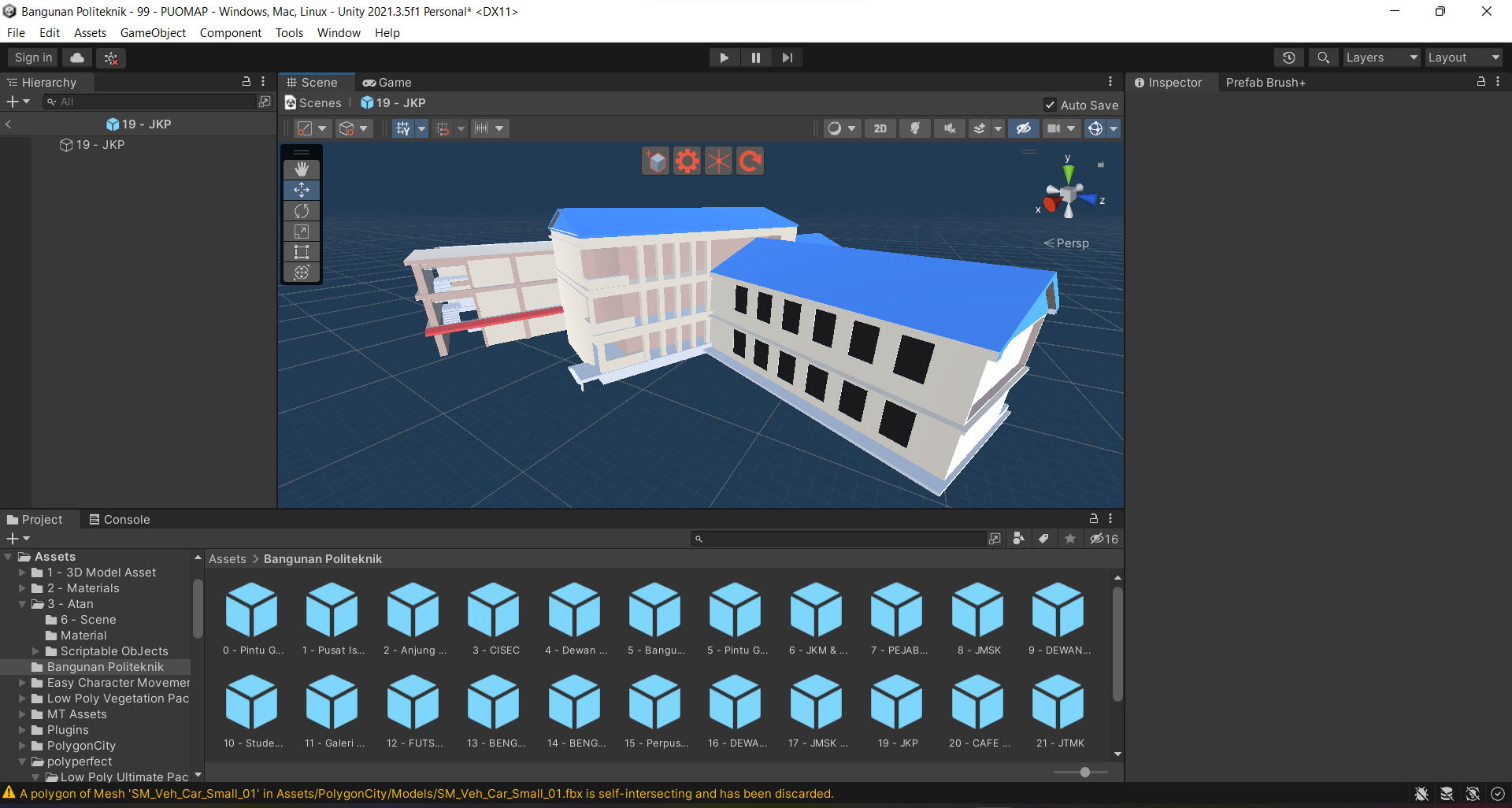Toggle the Auto Save checkbox
This screenshot has width=1512, height=808.
point(1050,105)
